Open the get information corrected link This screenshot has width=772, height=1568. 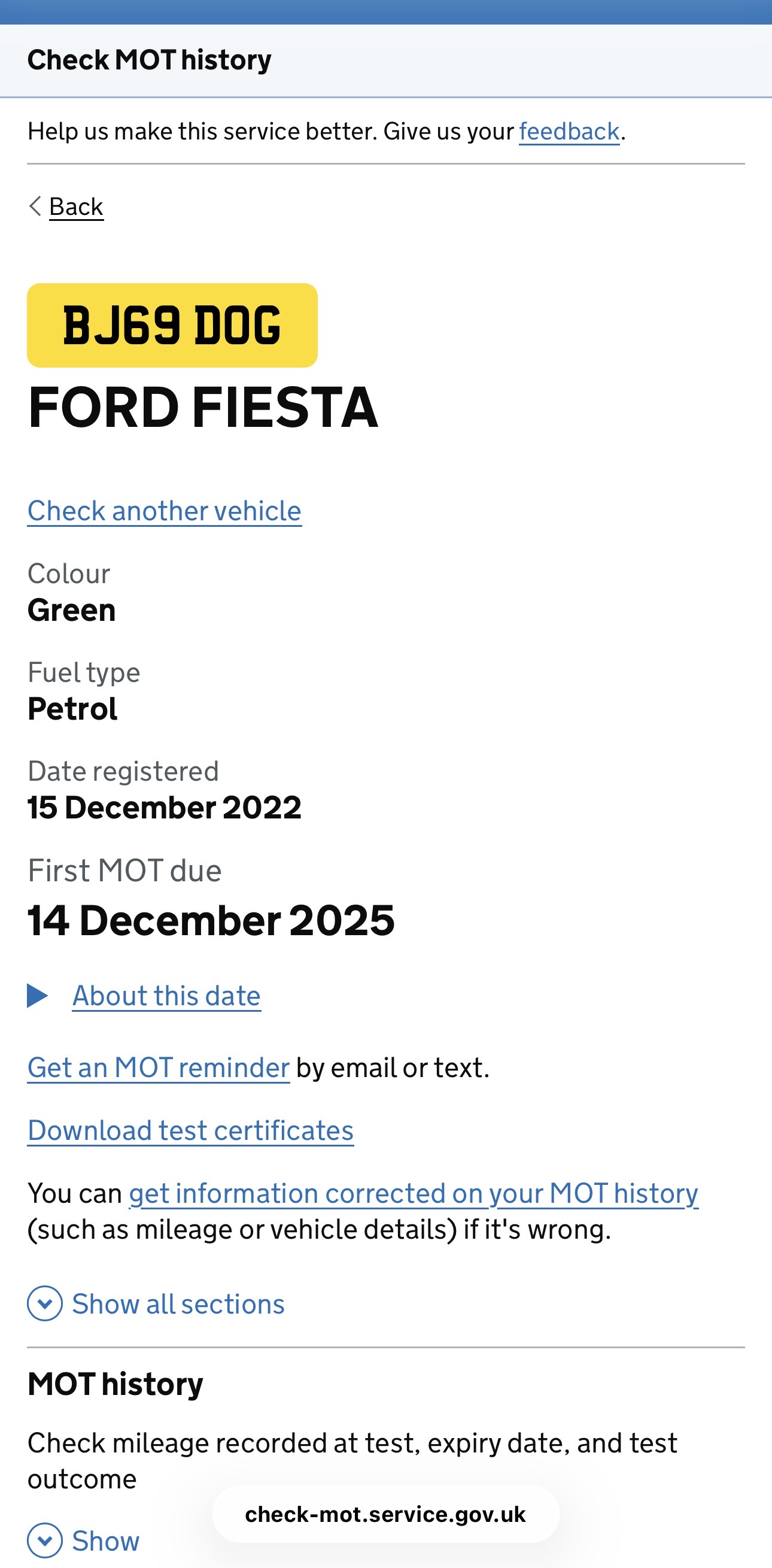point(413,1193)
